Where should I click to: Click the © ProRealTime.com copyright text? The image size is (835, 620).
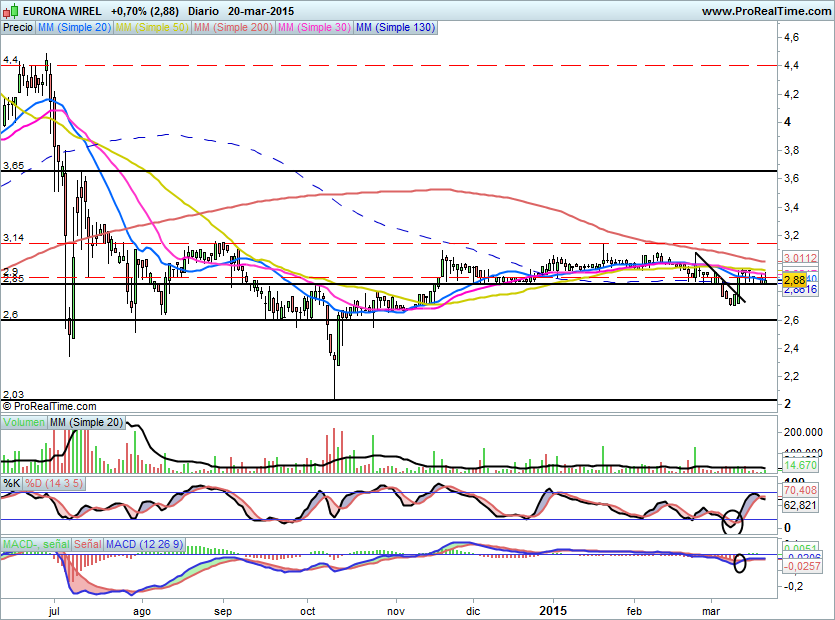pos(50,406)
